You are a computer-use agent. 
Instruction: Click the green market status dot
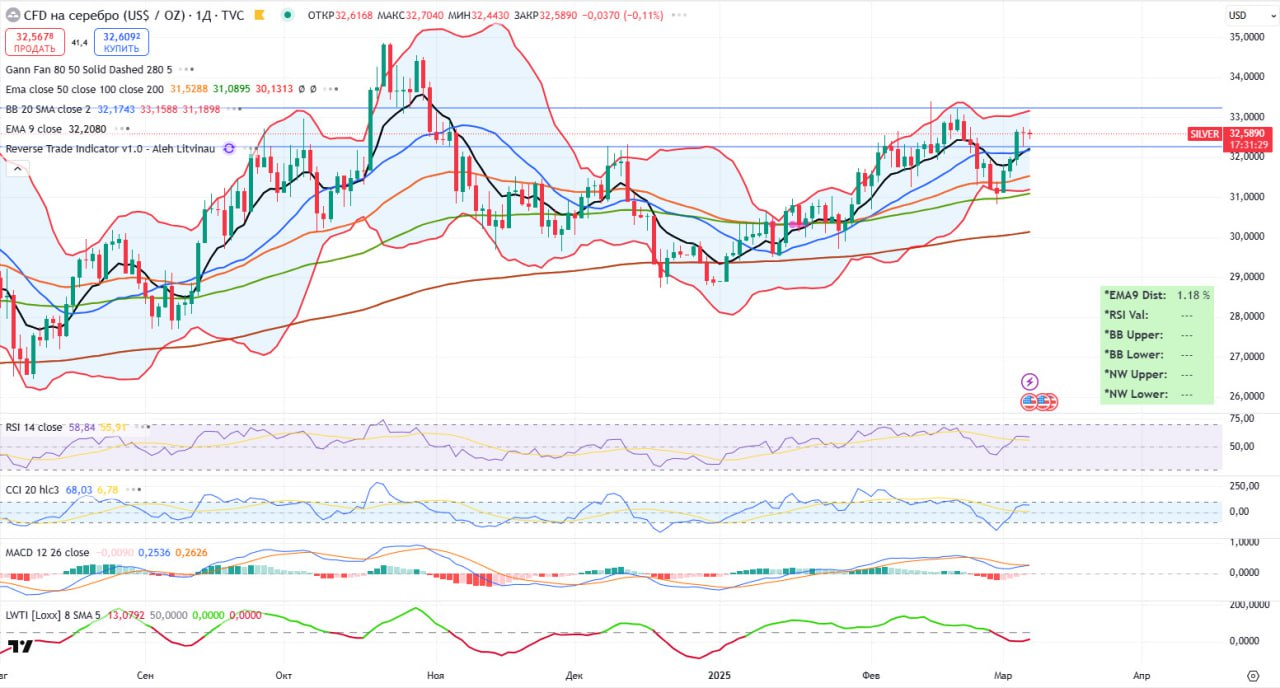[x=288, y=15]
